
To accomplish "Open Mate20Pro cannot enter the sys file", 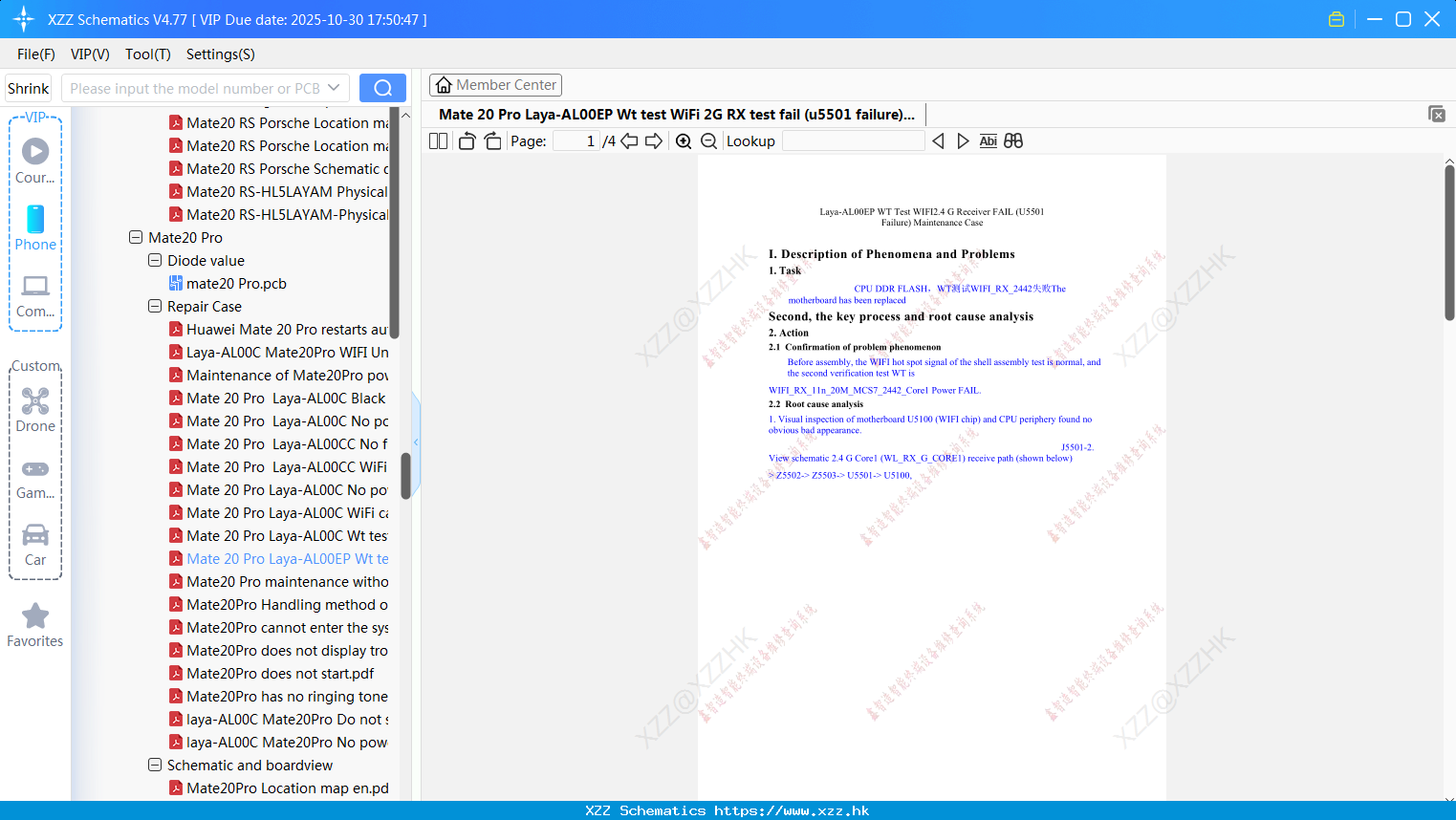I will (x=278, y=627).
